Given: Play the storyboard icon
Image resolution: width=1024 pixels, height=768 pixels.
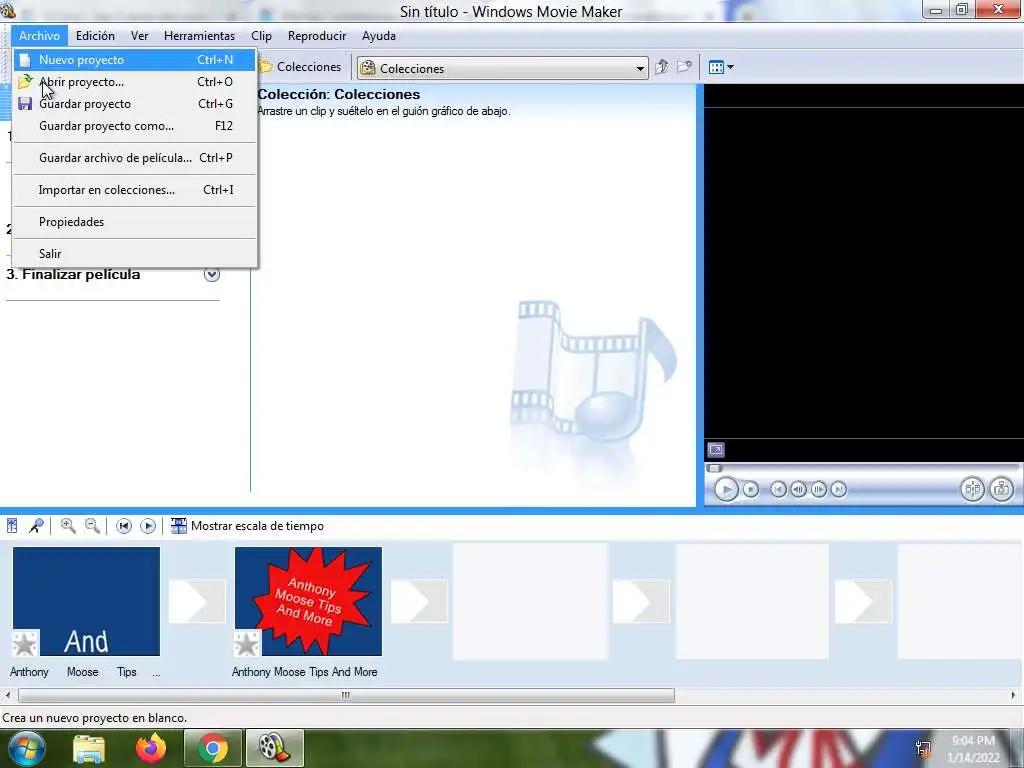Looking at the screenshot, I should [148, 526].
